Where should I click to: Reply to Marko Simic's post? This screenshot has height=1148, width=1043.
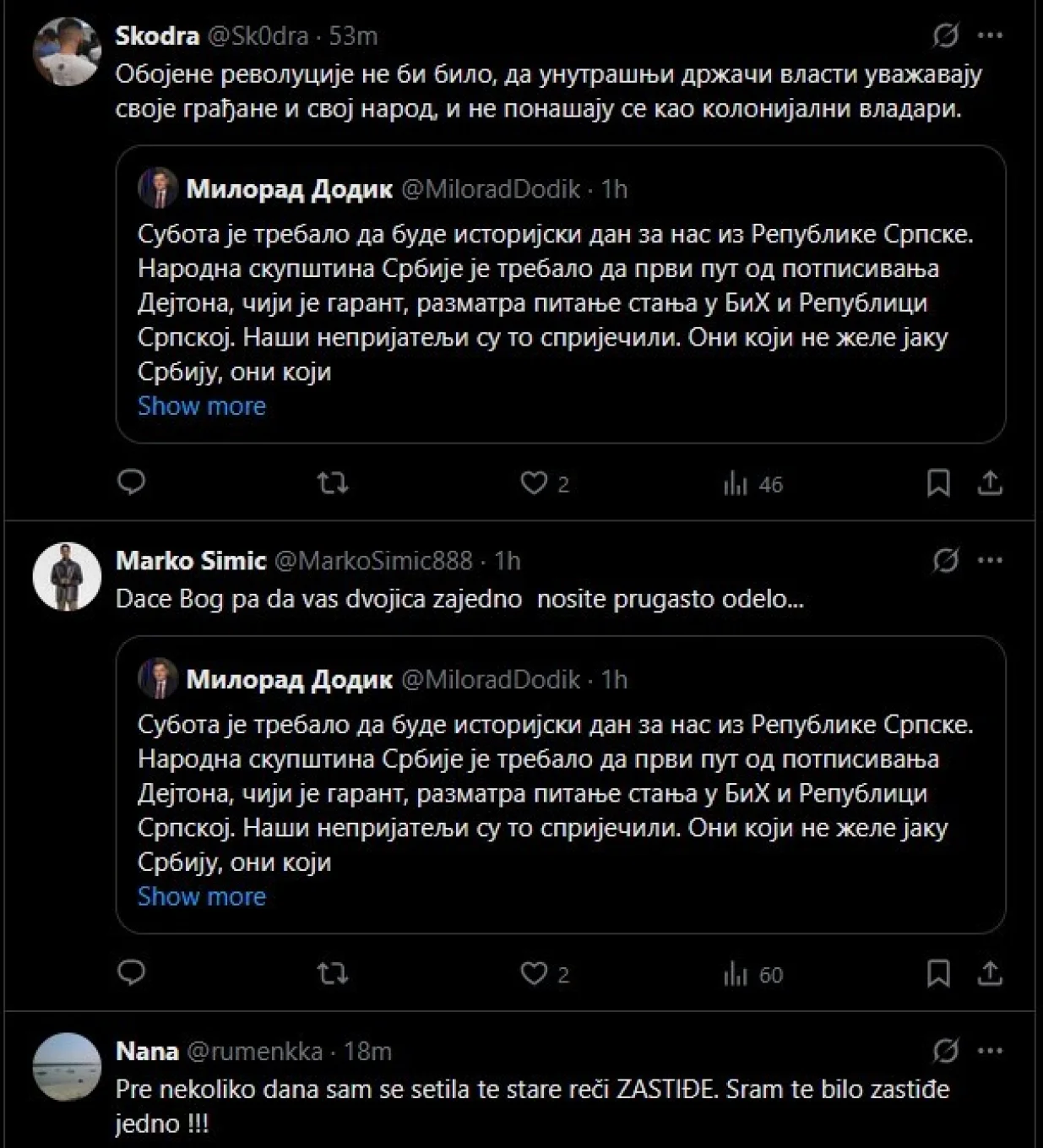[131, 973]
